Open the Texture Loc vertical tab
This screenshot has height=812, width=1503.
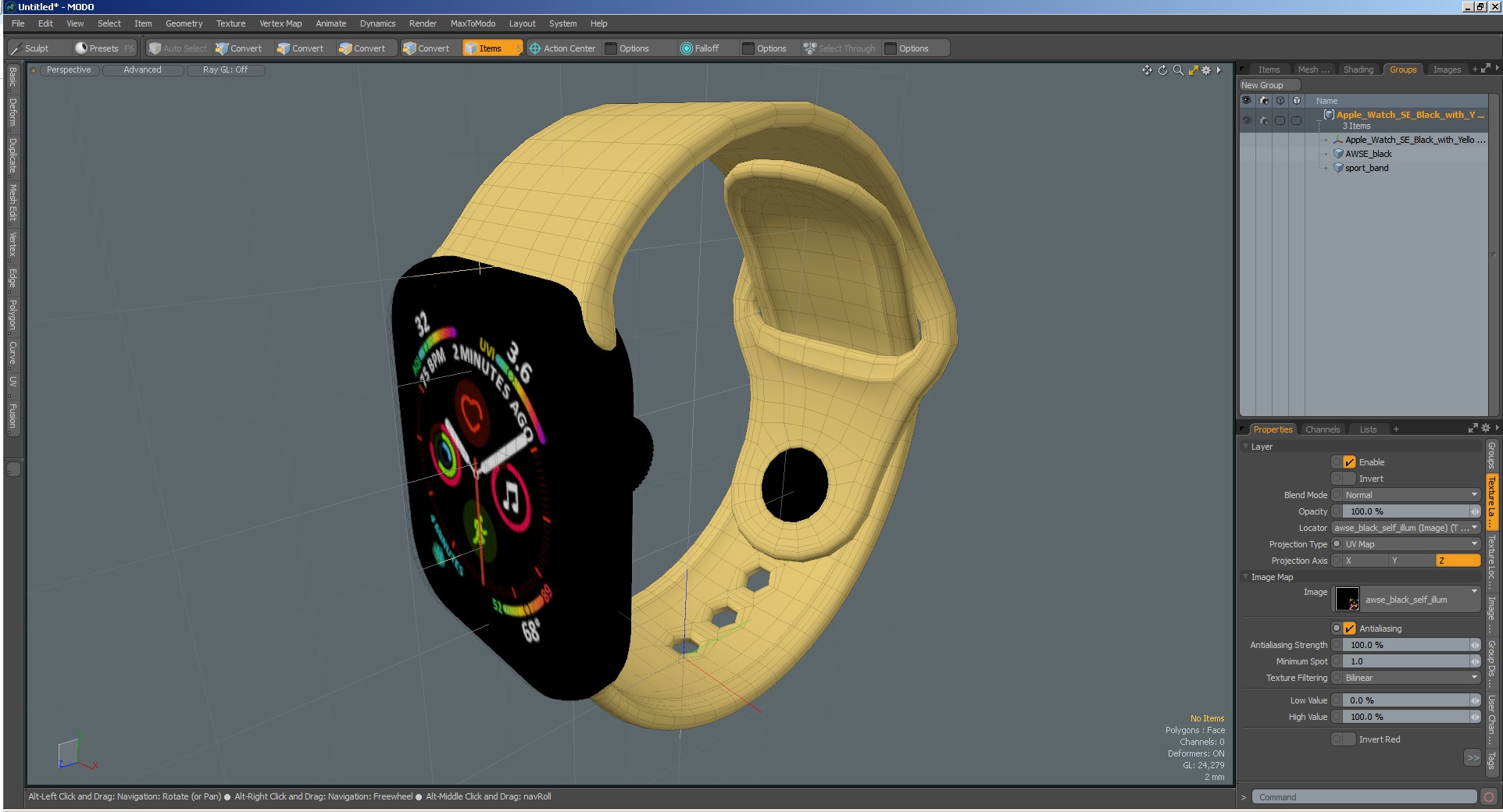pos(1491,561)
